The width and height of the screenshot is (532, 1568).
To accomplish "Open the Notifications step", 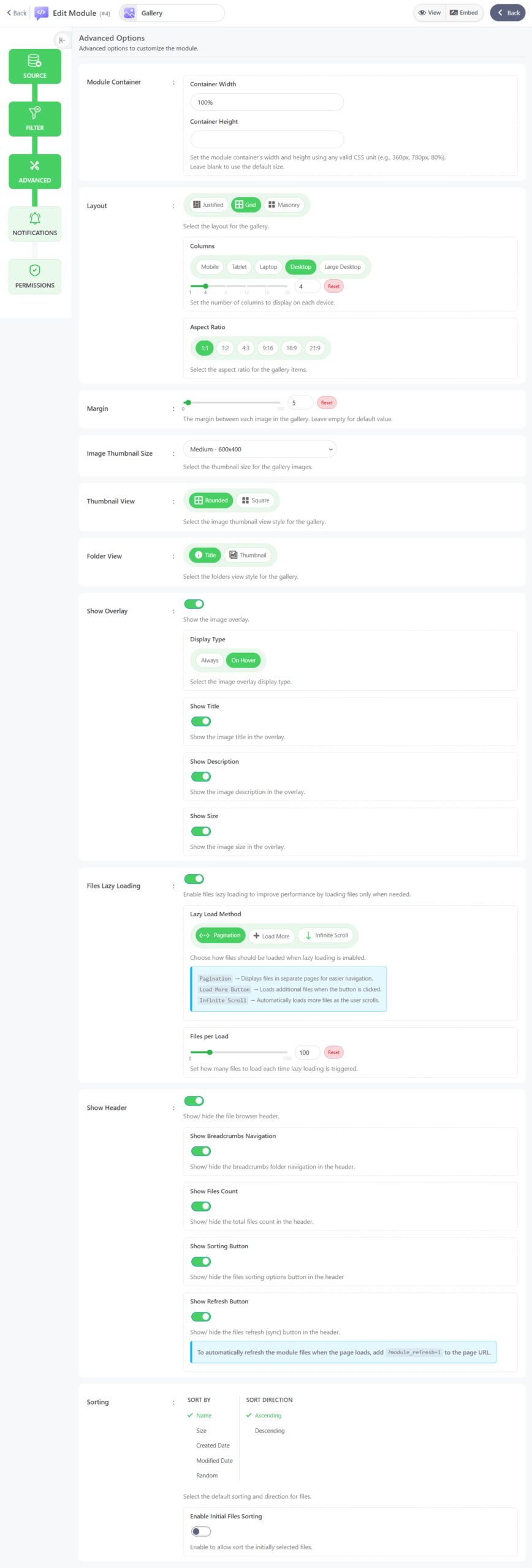I will (35, 224).
